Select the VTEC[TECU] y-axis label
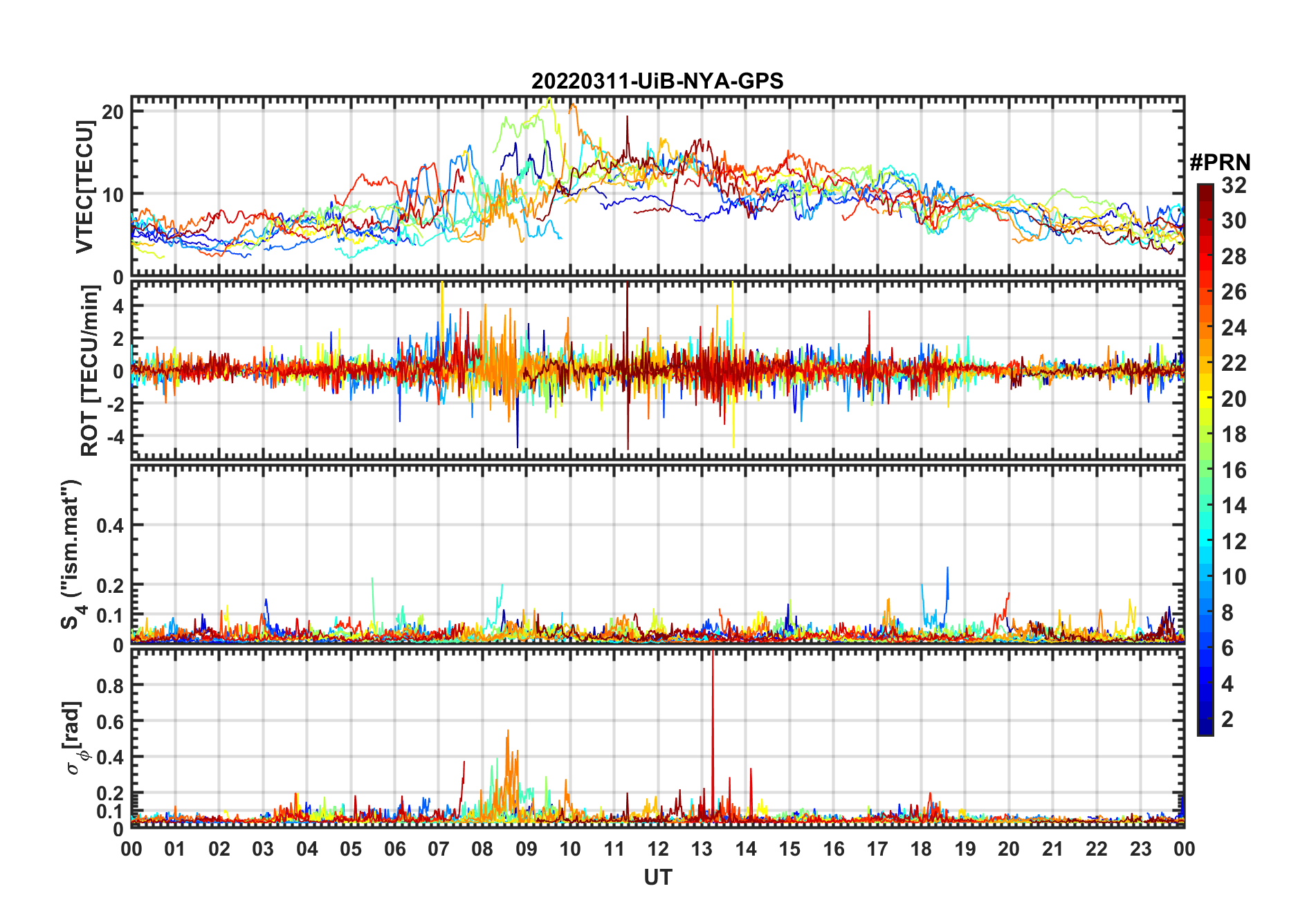 tap(84, 187)
